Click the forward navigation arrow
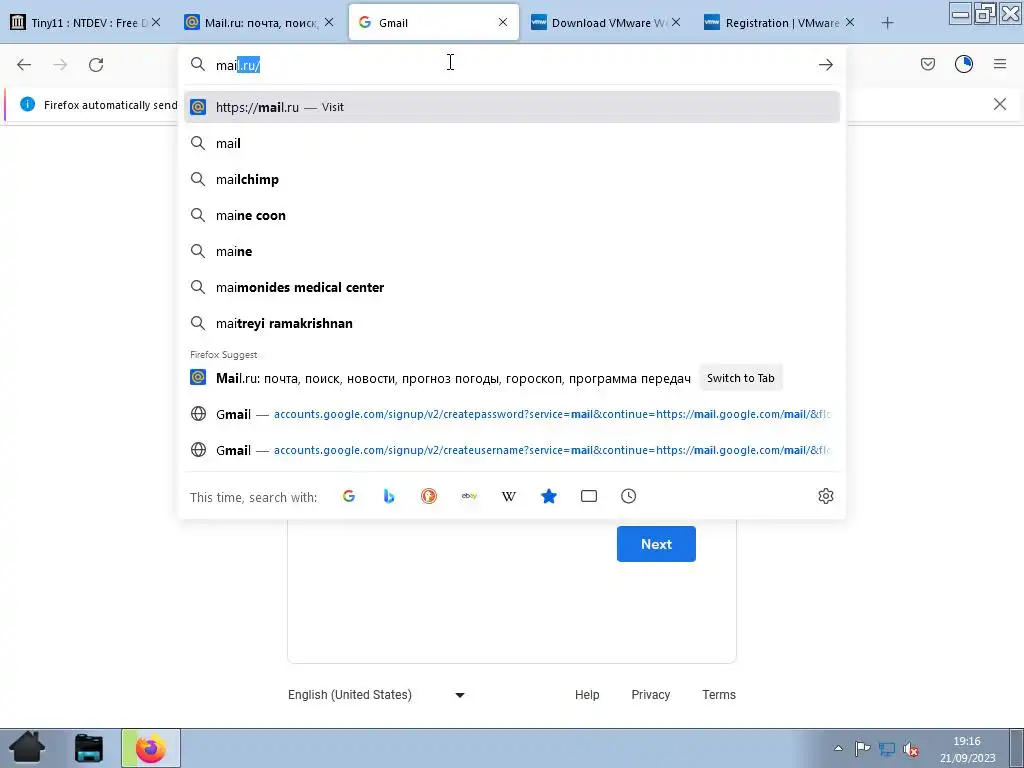This screenshot has height=768, width=1024. point(60,65)
